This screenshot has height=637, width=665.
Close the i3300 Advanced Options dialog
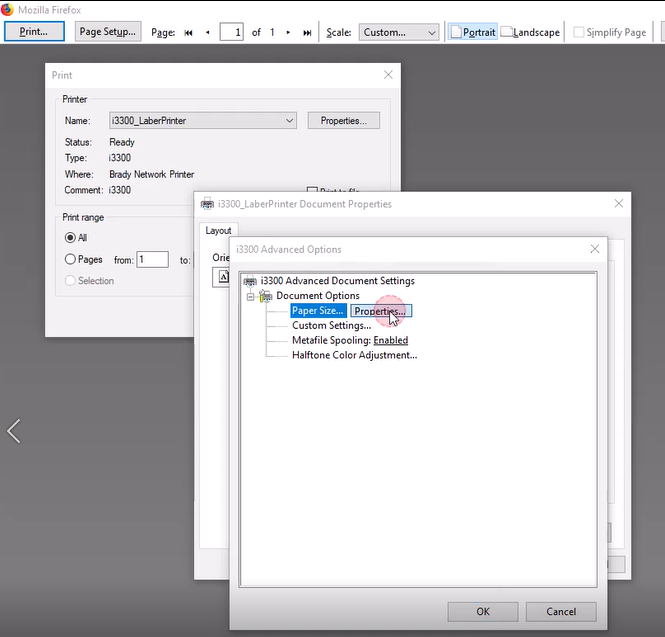(x=595, y=249)
